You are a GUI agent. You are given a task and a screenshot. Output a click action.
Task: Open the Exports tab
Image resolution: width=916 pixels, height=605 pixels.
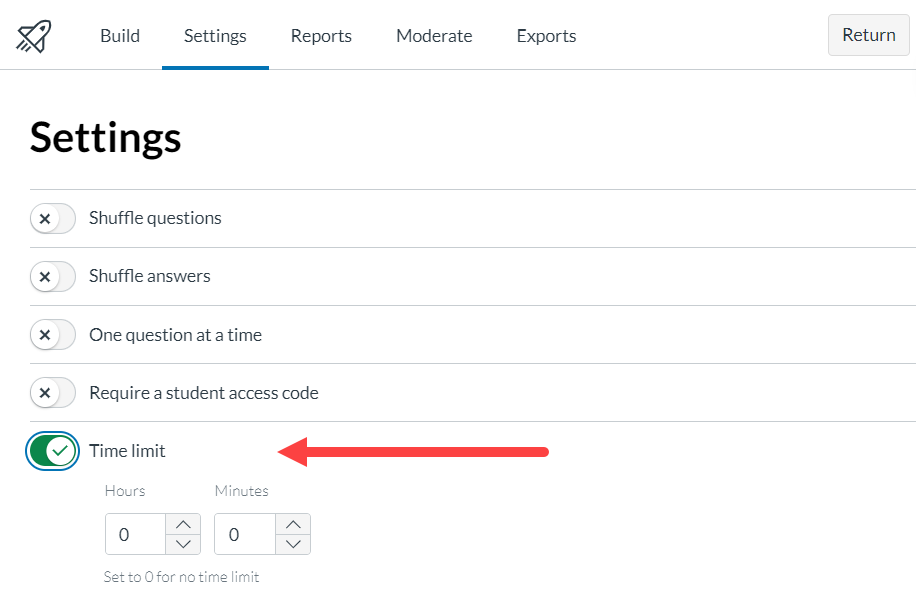[x=546, y=36]
